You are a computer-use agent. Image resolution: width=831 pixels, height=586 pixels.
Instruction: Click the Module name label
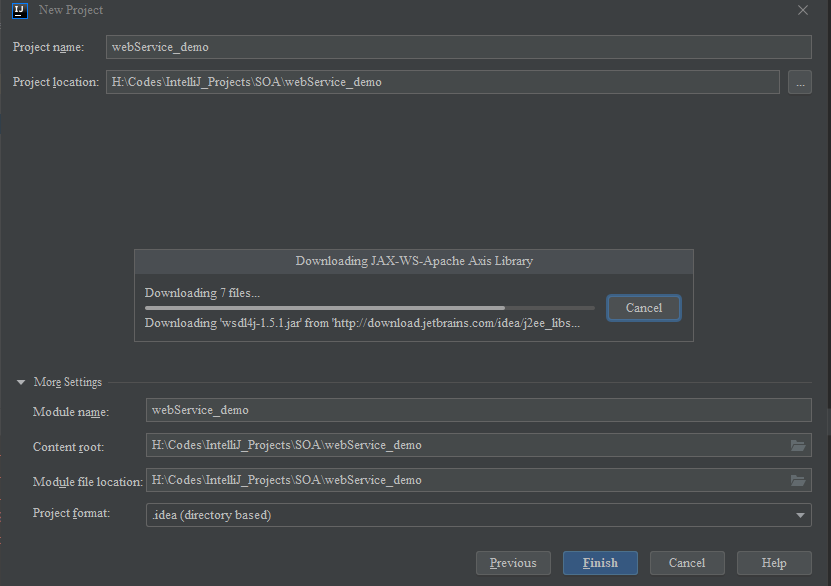[x=71, y=412]
